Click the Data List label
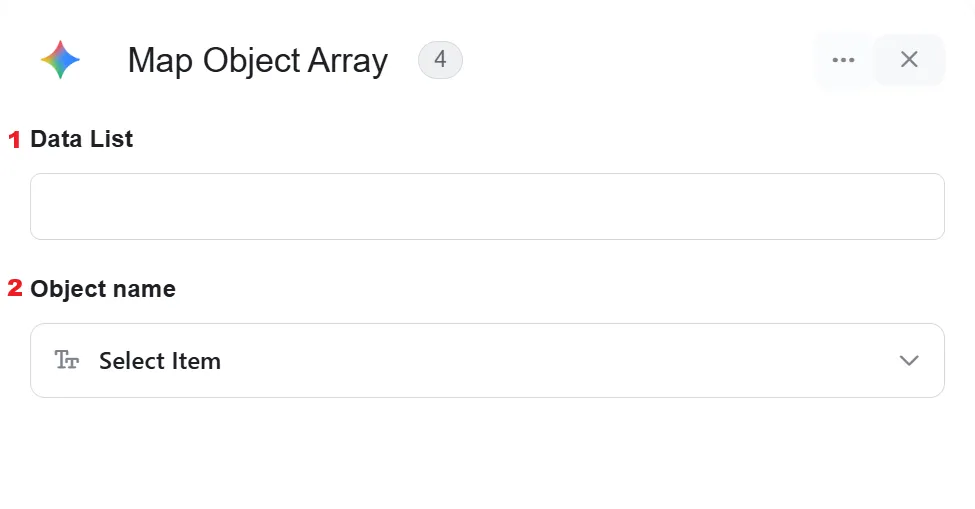This screenshot has height=509, width=975. (81, 139)
